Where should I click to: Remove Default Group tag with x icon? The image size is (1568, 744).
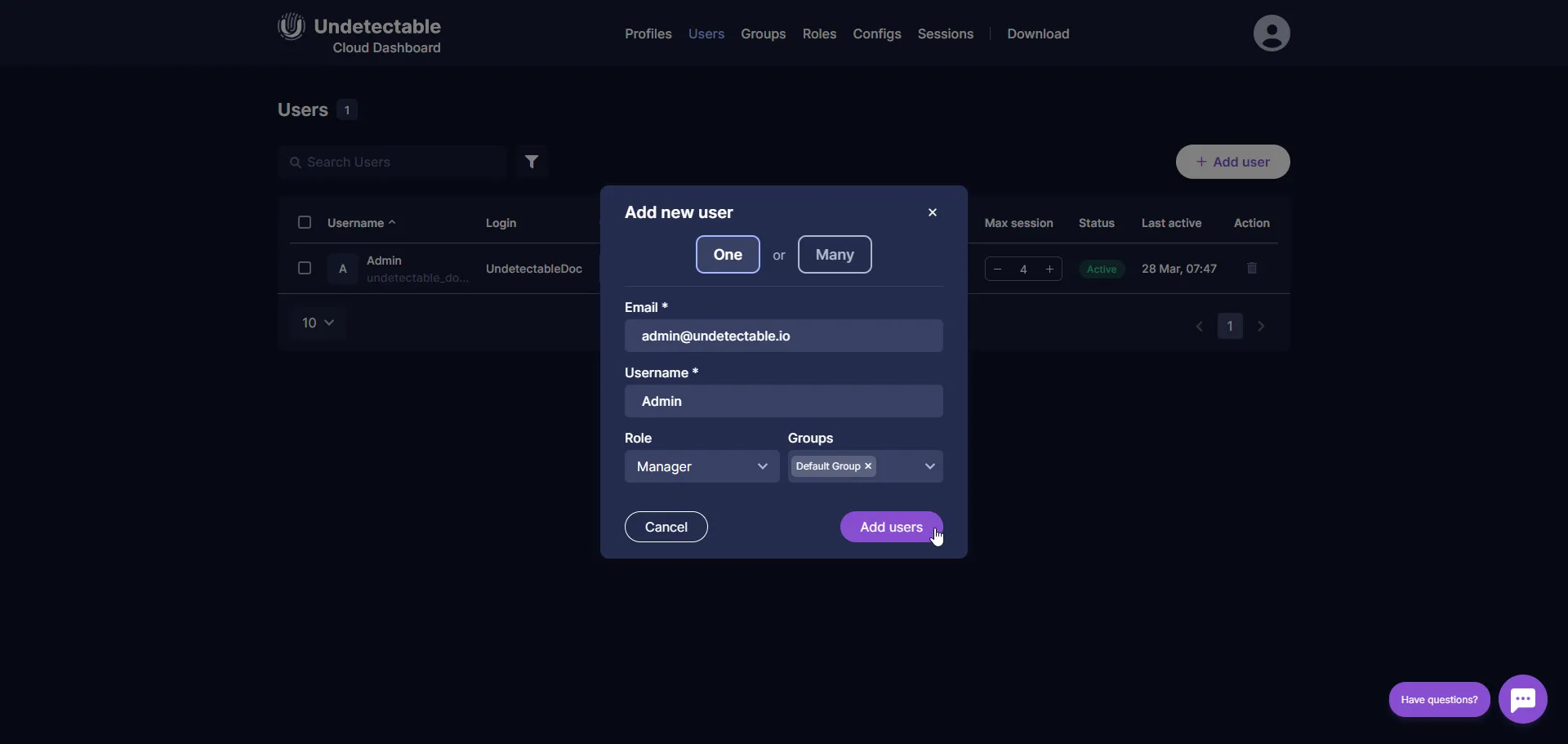pos(868,466)
